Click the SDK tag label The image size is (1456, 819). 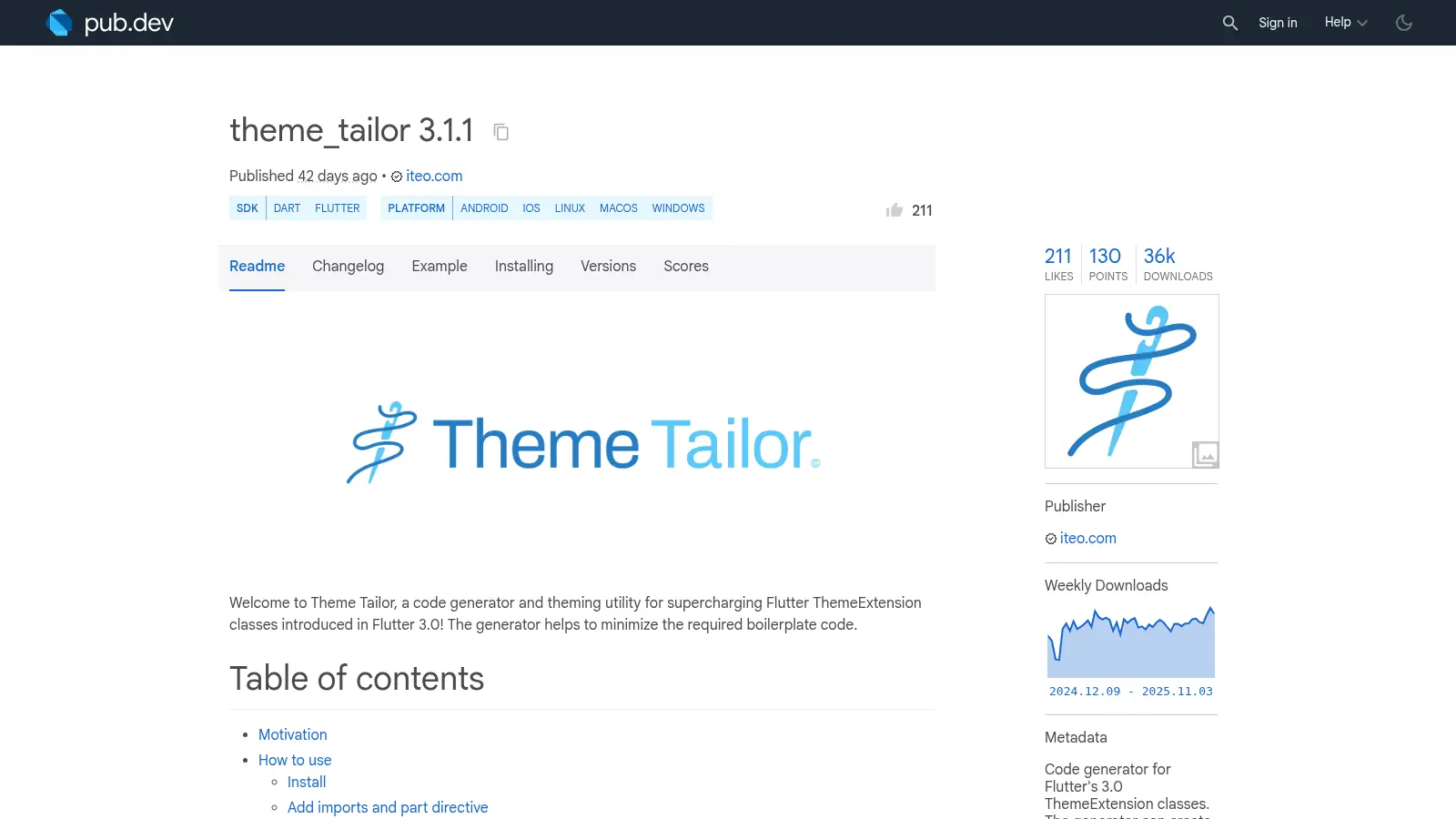click(x=248, y=208)
